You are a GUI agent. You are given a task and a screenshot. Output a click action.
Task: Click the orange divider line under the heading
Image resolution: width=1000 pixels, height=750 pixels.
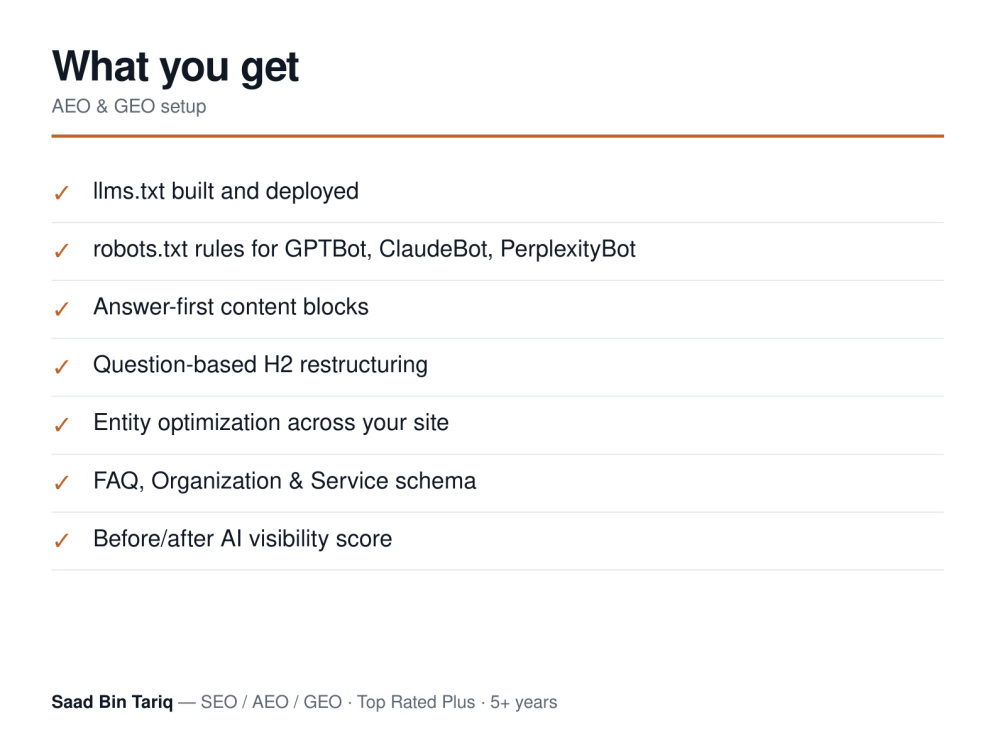[497, 136]
